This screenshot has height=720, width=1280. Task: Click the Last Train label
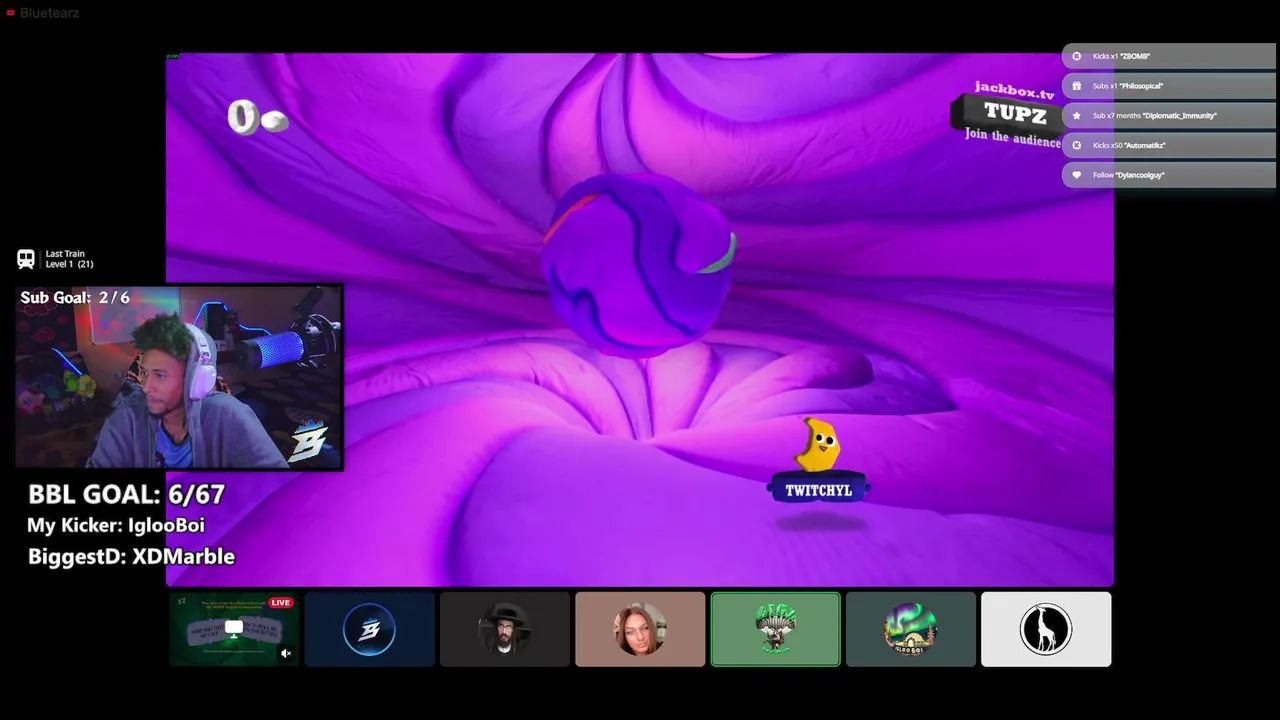tap(65, 254)
